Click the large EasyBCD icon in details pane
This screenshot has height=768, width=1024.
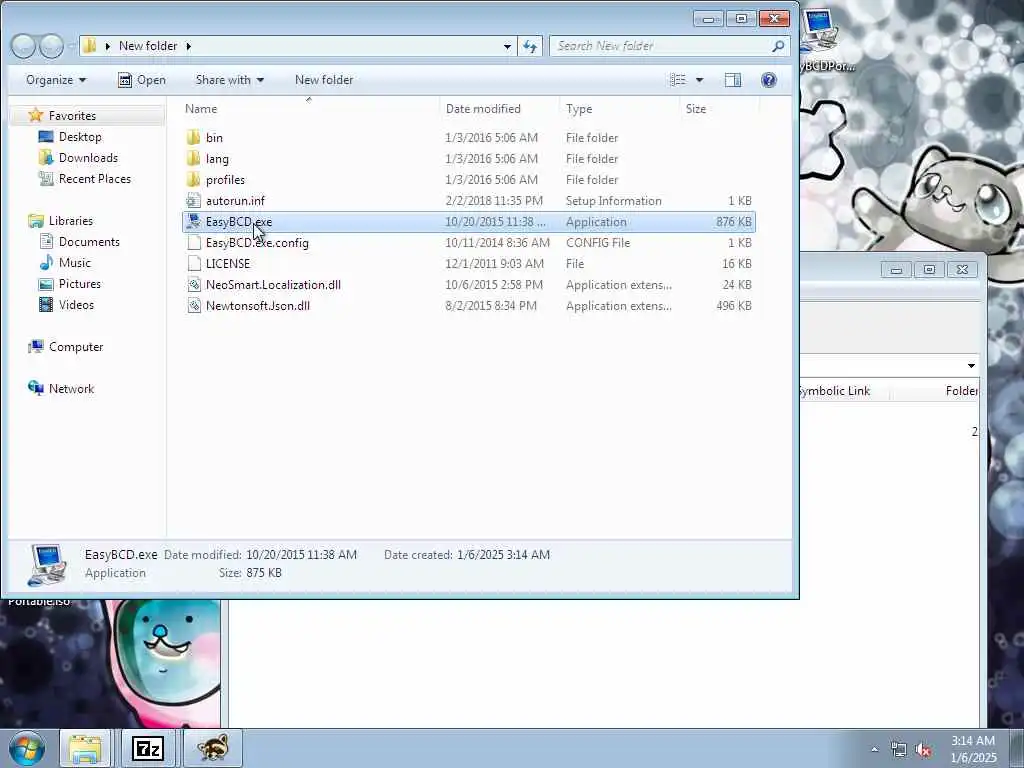(x=47, y=564)
